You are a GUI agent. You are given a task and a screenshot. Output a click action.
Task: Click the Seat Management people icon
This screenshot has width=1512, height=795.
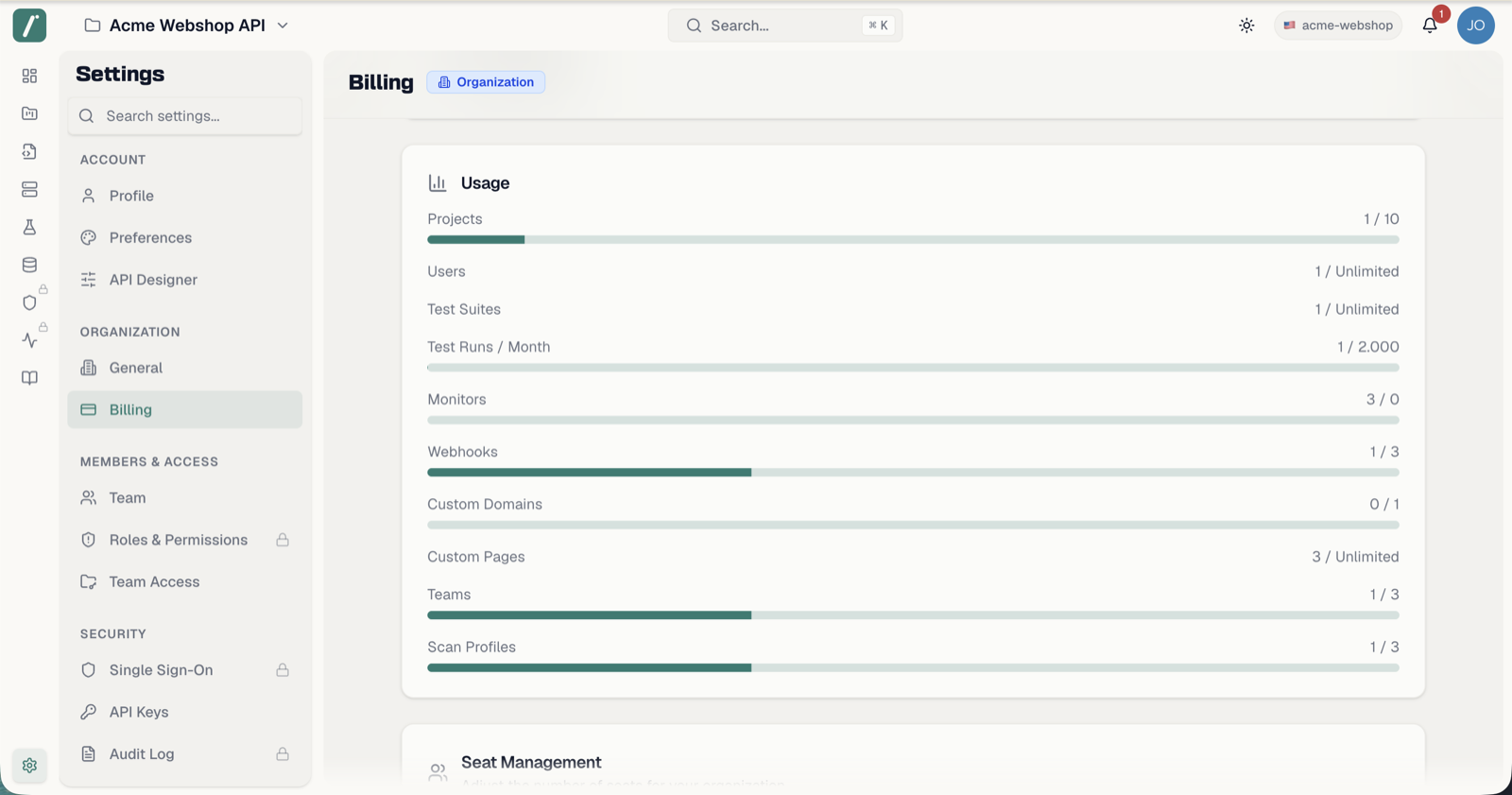point(438,772)
